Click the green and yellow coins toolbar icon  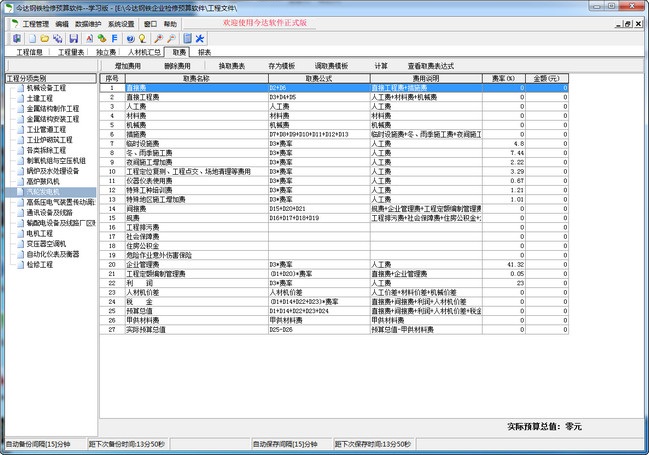coord(102,39)
